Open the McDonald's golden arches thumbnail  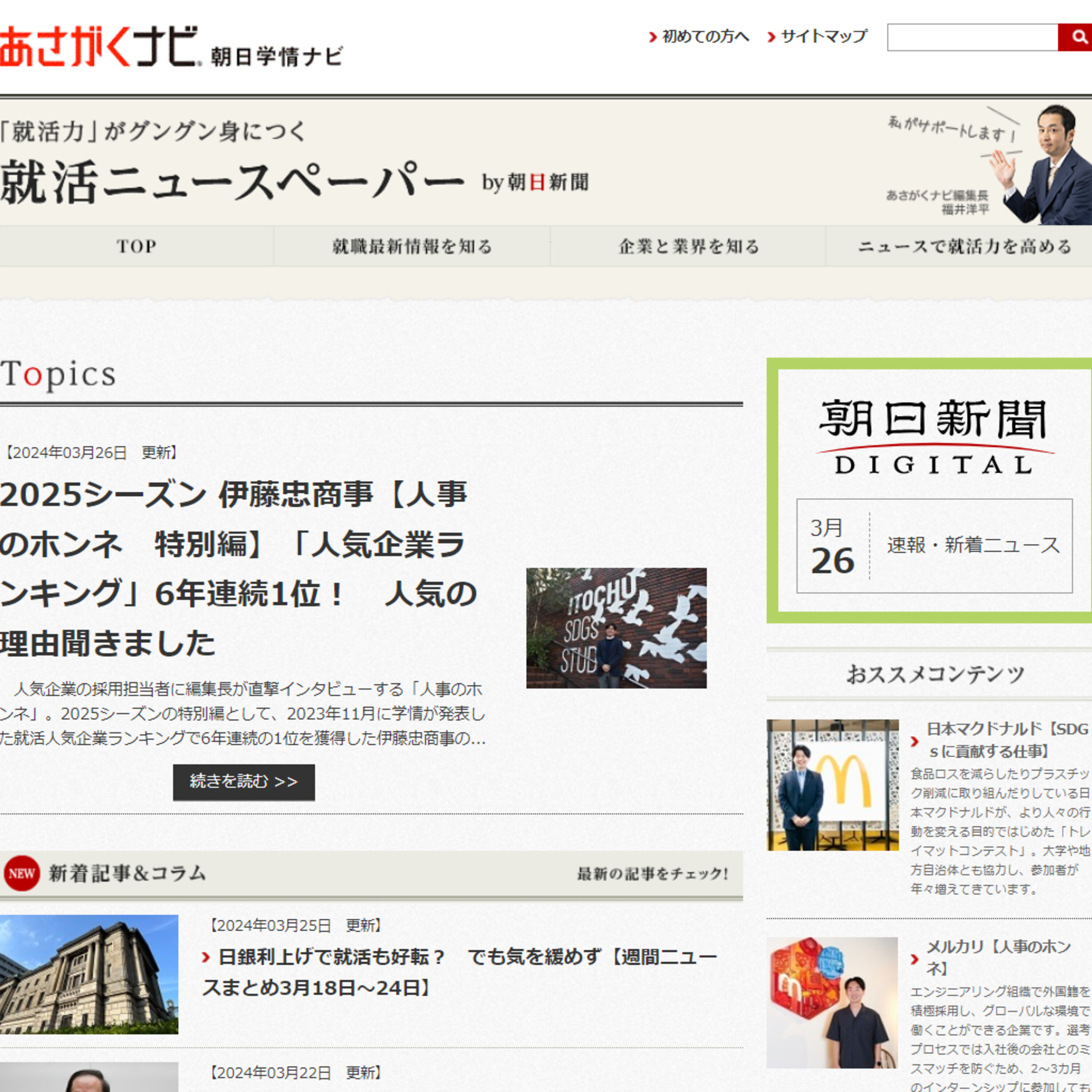[x=832, y=784]
